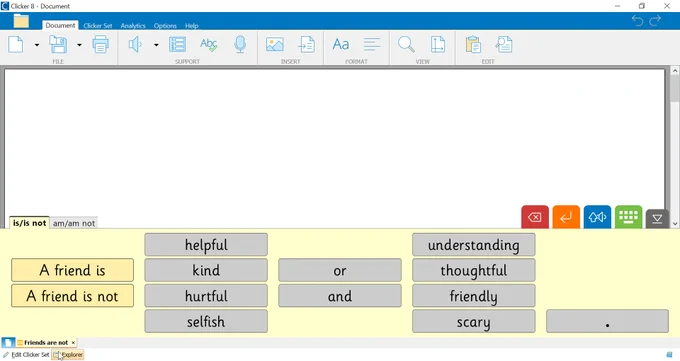This screenshot has width=680, height=361.
Task: Click the word 'friendly'
Action: coord(474,296)
